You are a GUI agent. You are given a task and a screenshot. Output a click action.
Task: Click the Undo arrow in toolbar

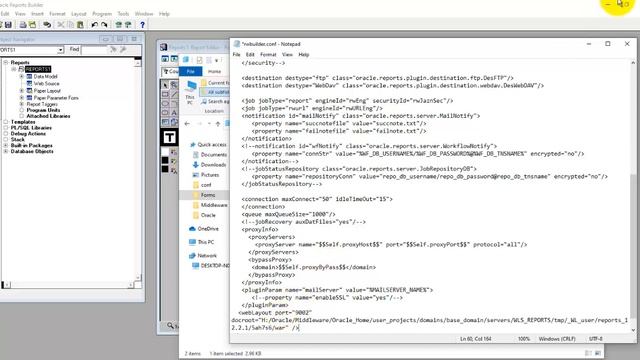95,25
